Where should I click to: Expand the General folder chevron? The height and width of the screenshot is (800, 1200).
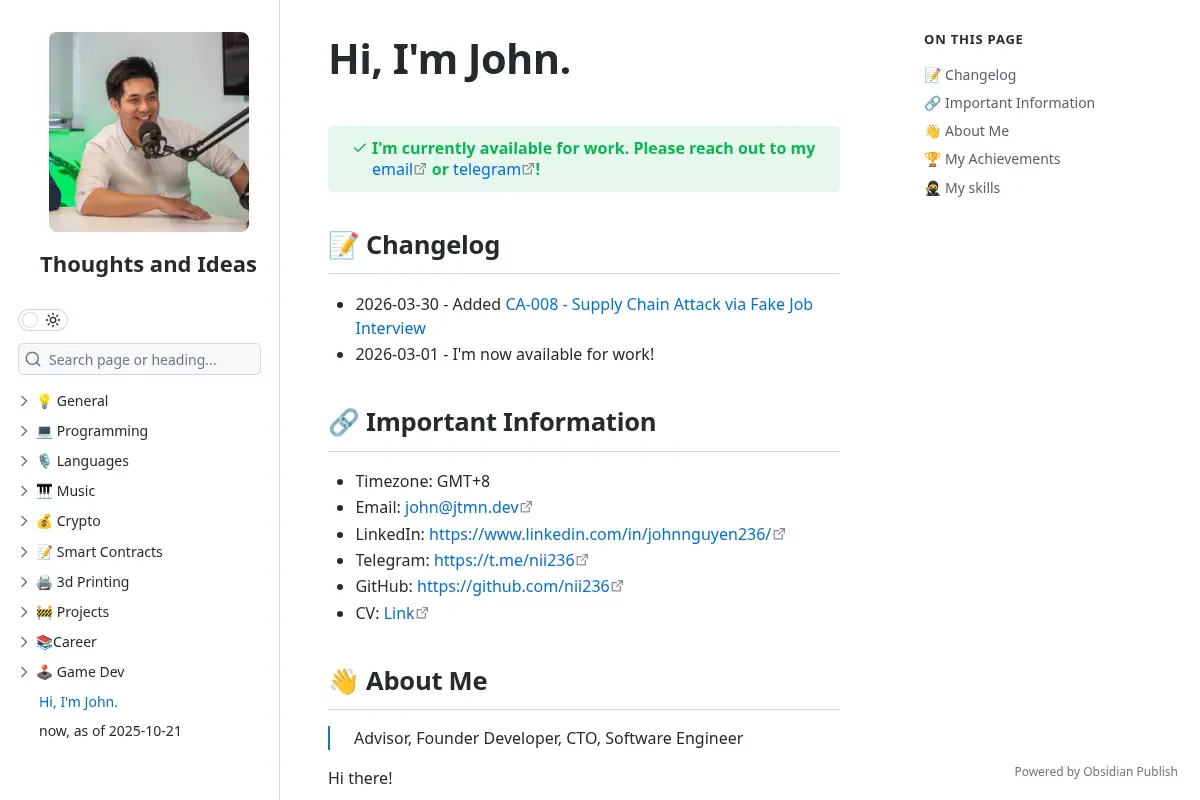[24, 401]
